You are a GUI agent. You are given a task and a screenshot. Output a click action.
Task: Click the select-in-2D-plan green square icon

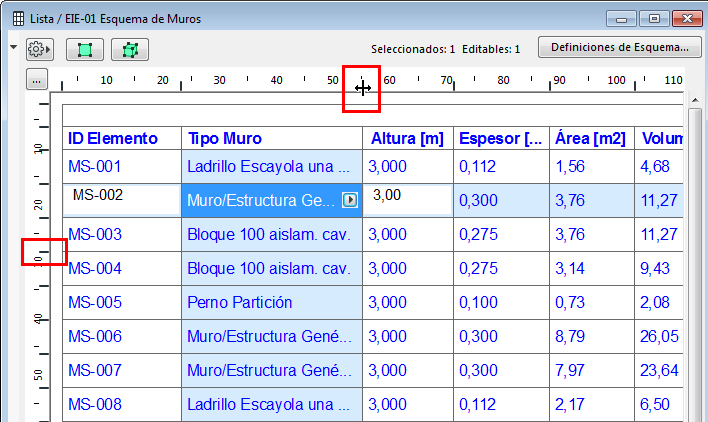point(85,49)
